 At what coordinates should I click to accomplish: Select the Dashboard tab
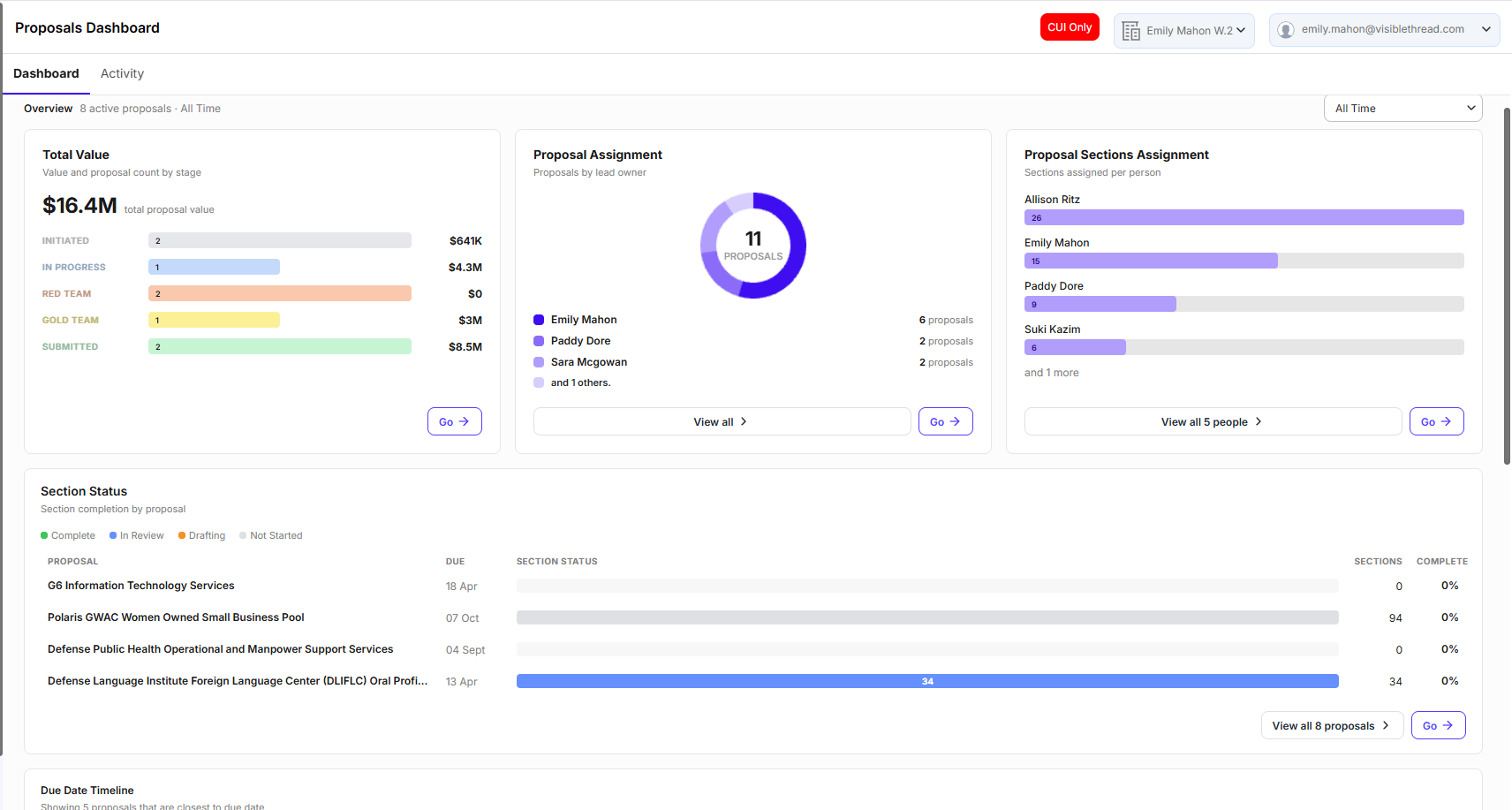click(x=46, y=73)
